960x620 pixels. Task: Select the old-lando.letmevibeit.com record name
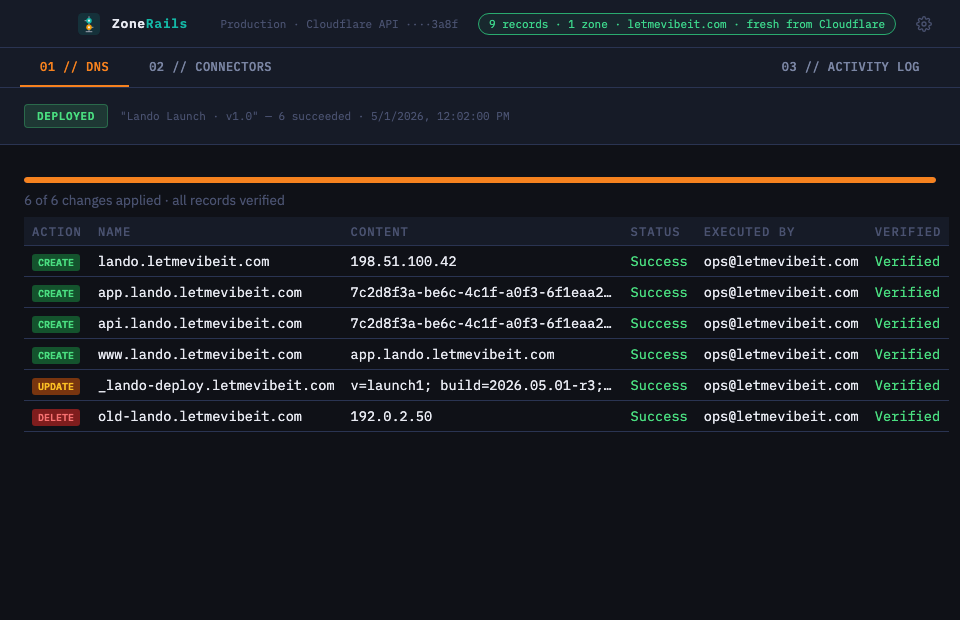tap(200, 416)
